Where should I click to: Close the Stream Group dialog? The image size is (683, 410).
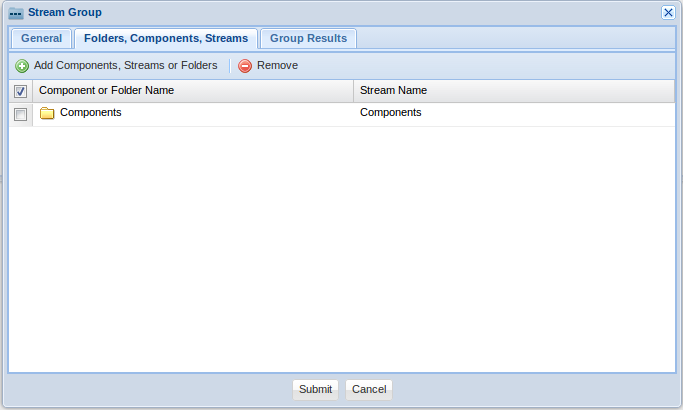point(668,12)
